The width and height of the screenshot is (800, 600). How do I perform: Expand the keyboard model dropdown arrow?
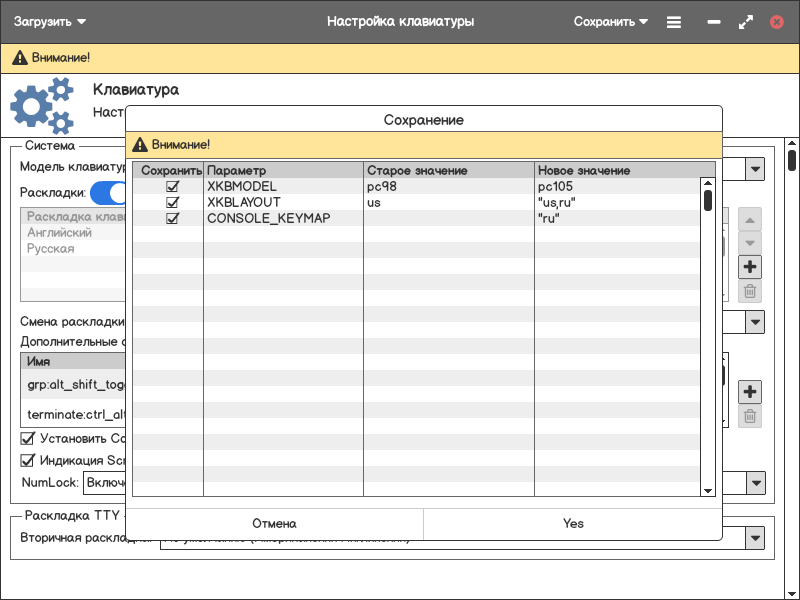755,170
